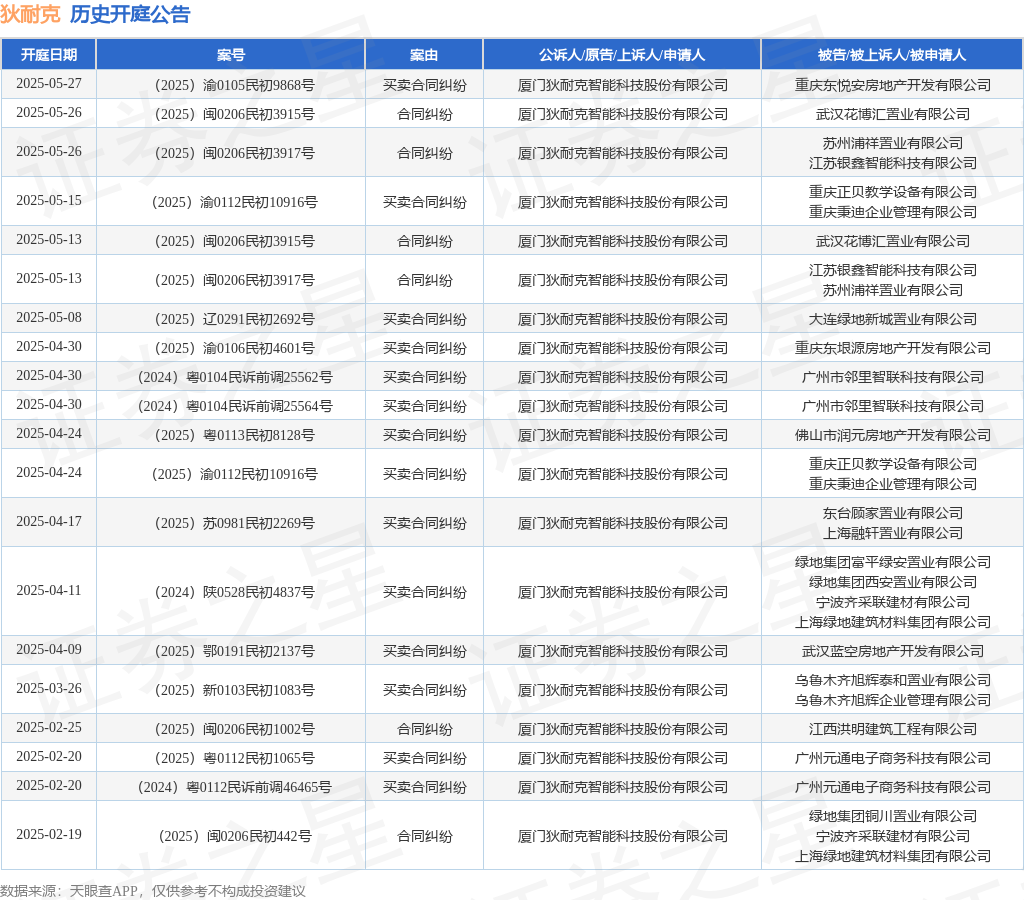
Task: Click plaintiff 厦门狄耐克智能科技股份有限公司 in 2025-05-08 row
Action: [622, 319]
